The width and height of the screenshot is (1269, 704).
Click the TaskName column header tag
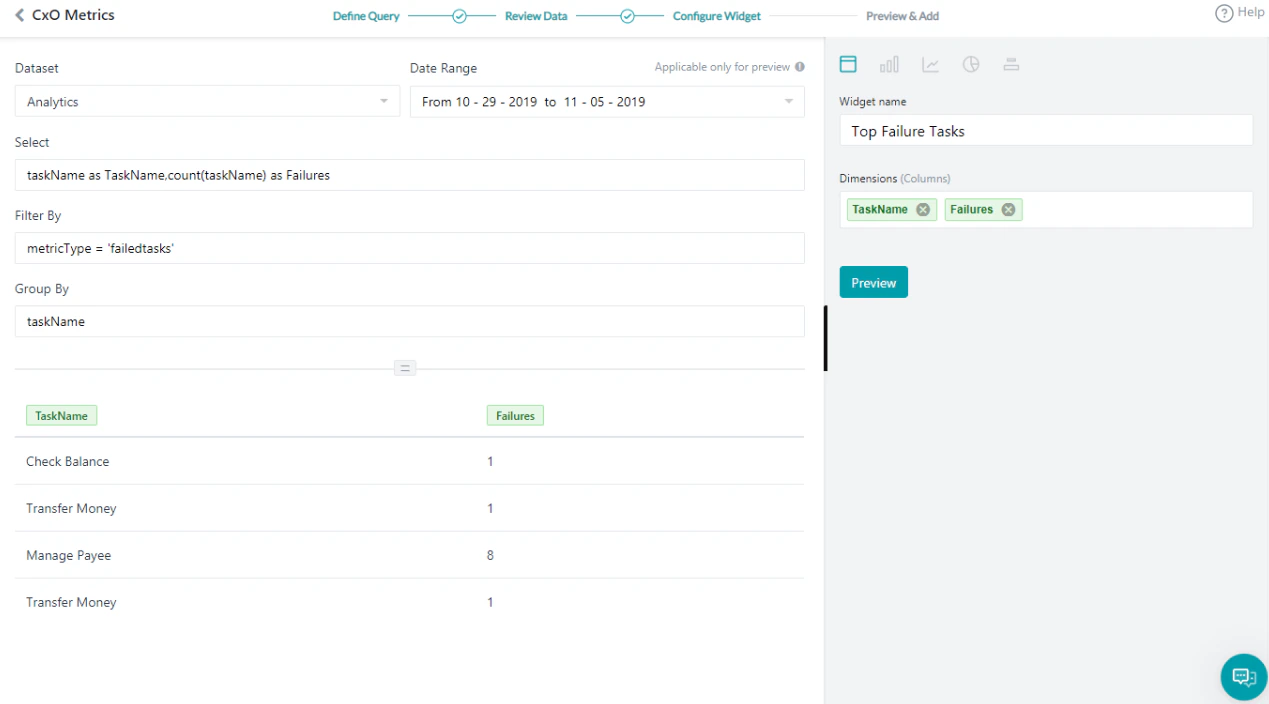pos(61,415)
